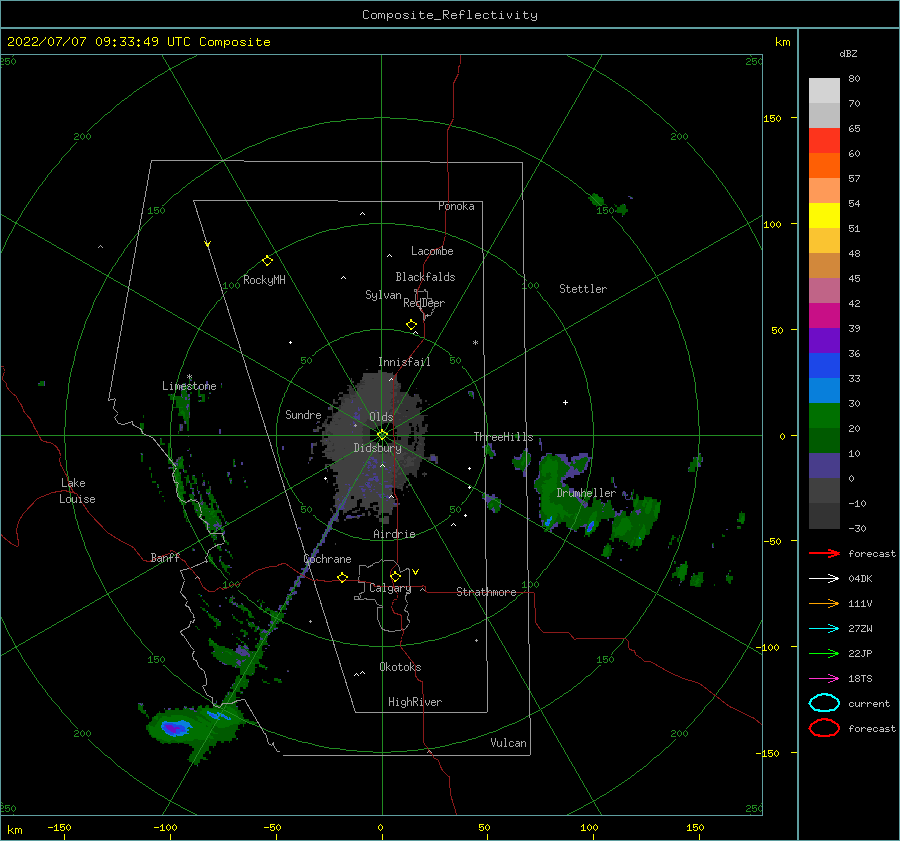Click the Drumheller city label
The height and width of the screenshot is (841, 900).
click(586, 493)
